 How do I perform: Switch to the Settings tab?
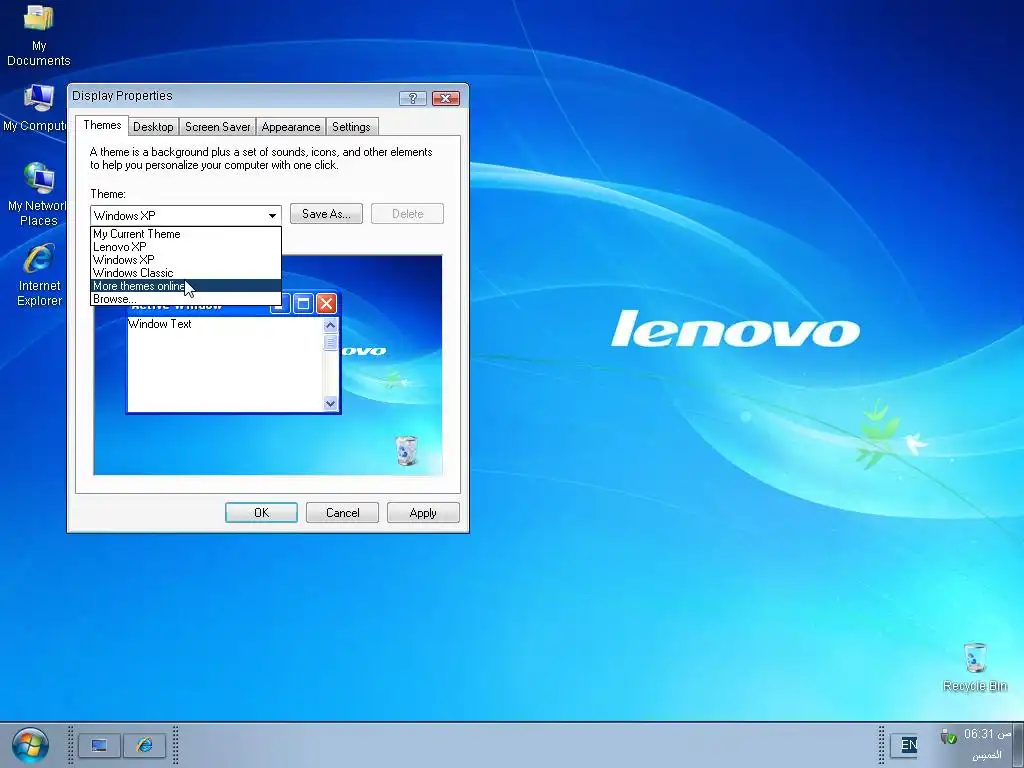click(351, 127)
